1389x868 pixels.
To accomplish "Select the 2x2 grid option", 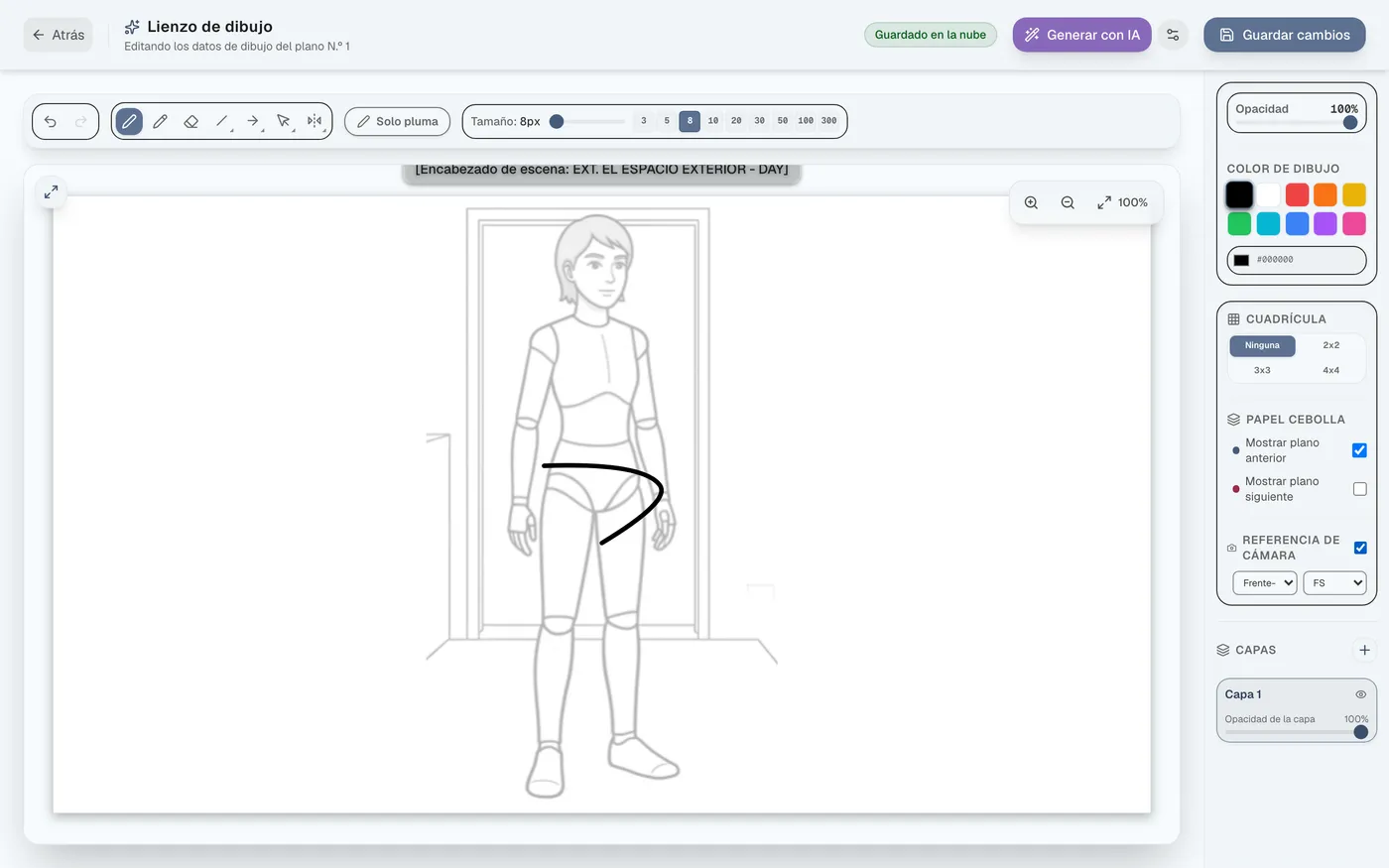I will [1330, 345].
